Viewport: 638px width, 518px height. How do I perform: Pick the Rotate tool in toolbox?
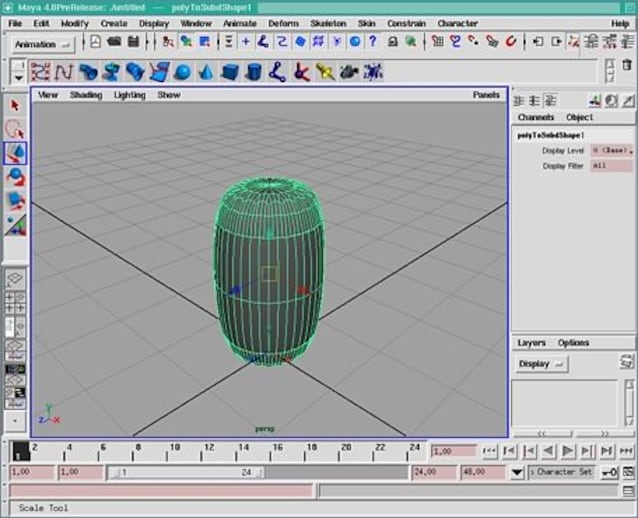coord(15,176)
